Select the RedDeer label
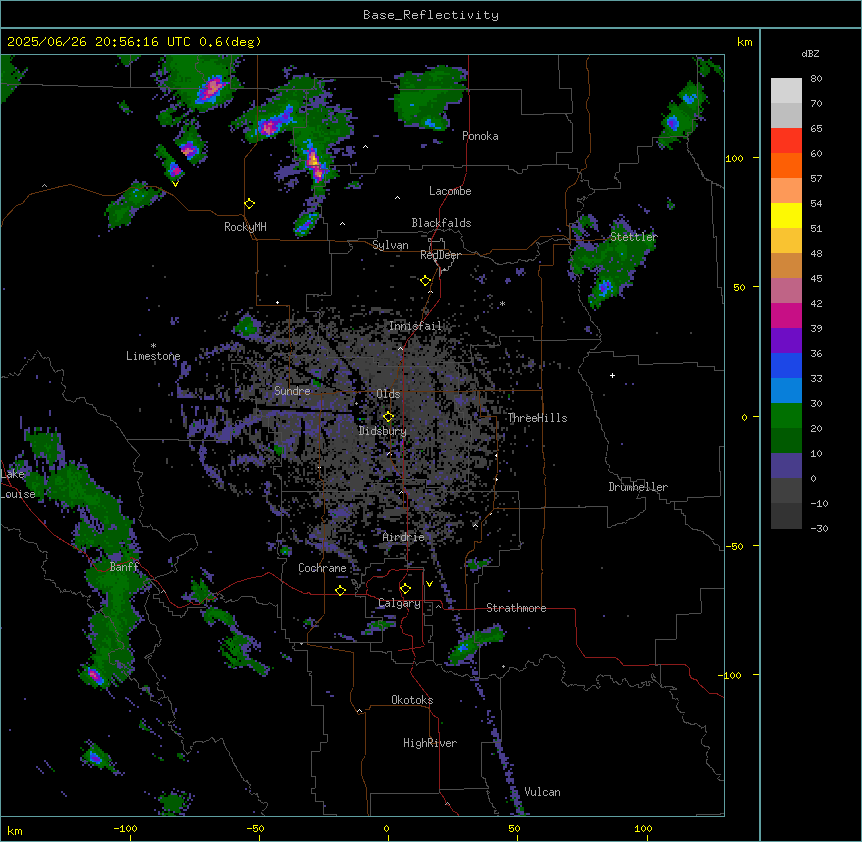Image resolution: width=862 pixels, height=842 pixels. (x=440, y=255)
